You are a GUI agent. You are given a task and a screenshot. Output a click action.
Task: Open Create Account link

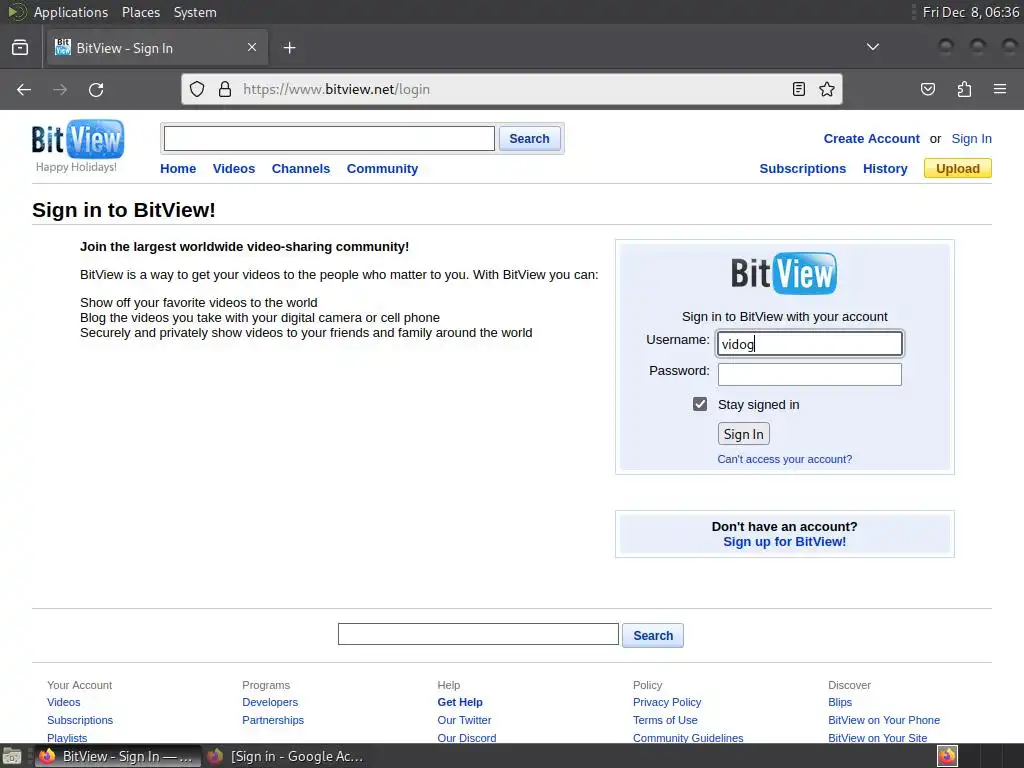pos(871,138)
